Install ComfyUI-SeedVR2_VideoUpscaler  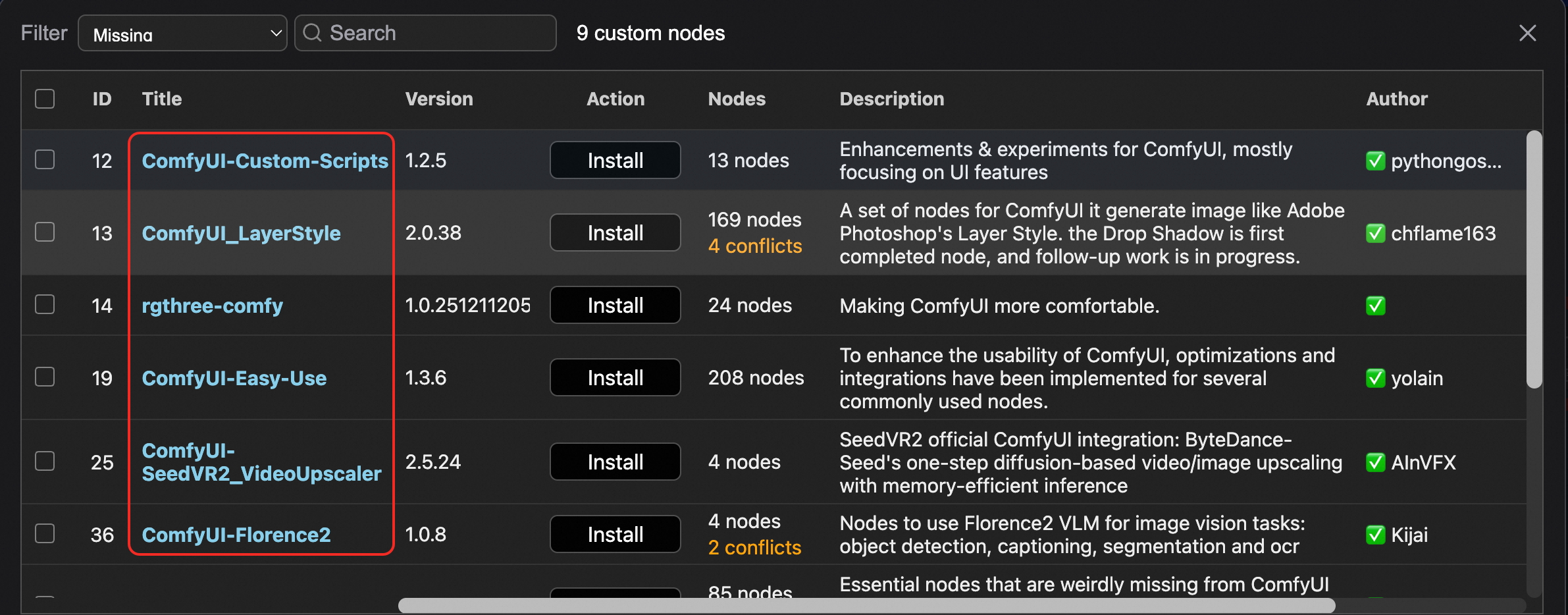coord(615,462)
